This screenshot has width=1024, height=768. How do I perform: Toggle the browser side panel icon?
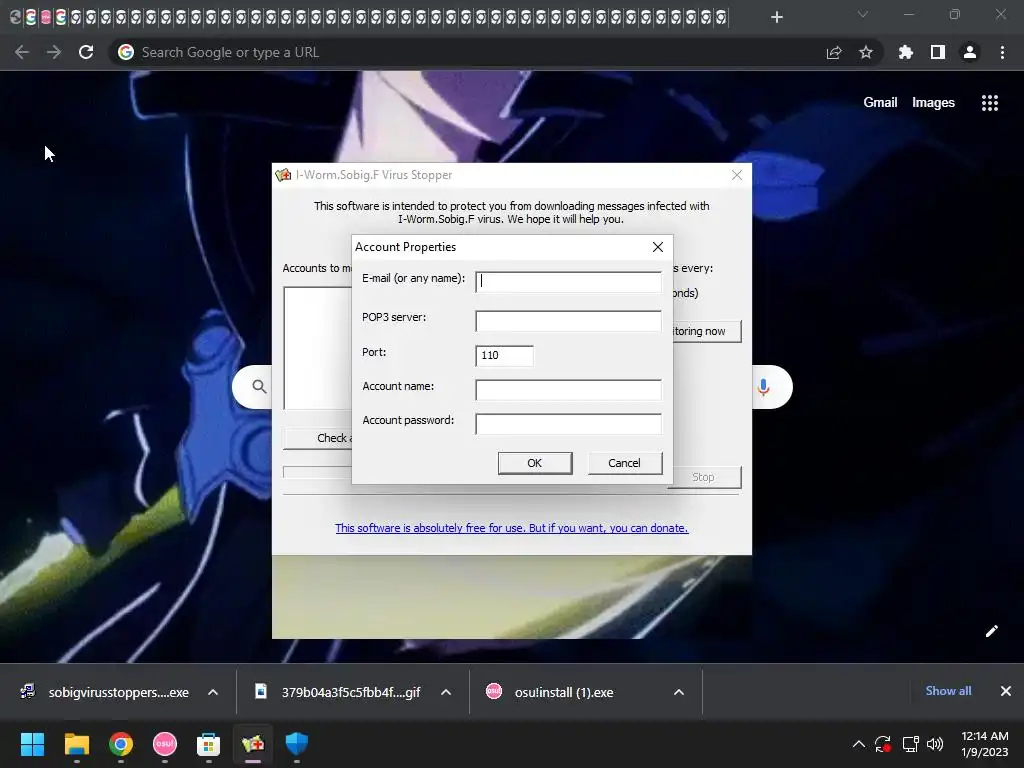[x=938, y=52]
